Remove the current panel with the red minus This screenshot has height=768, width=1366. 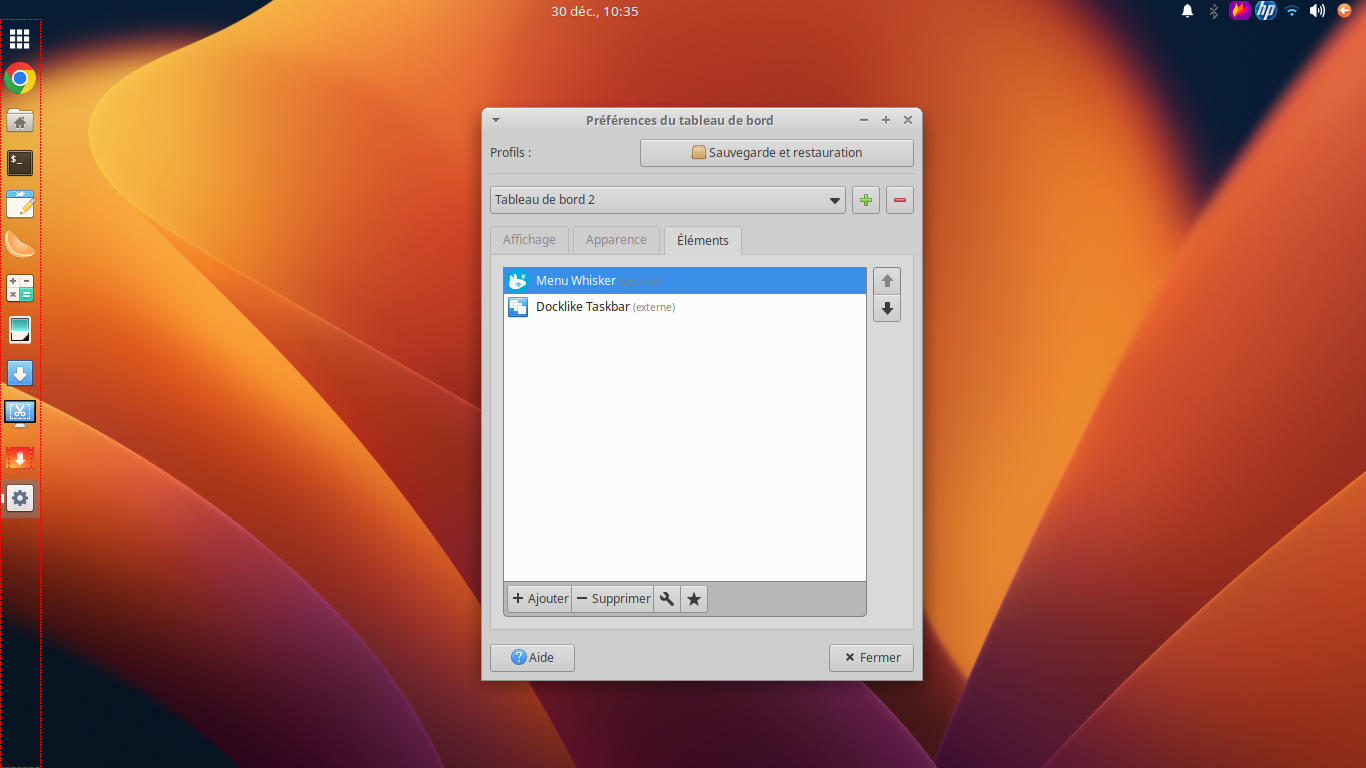click(900, 200)
